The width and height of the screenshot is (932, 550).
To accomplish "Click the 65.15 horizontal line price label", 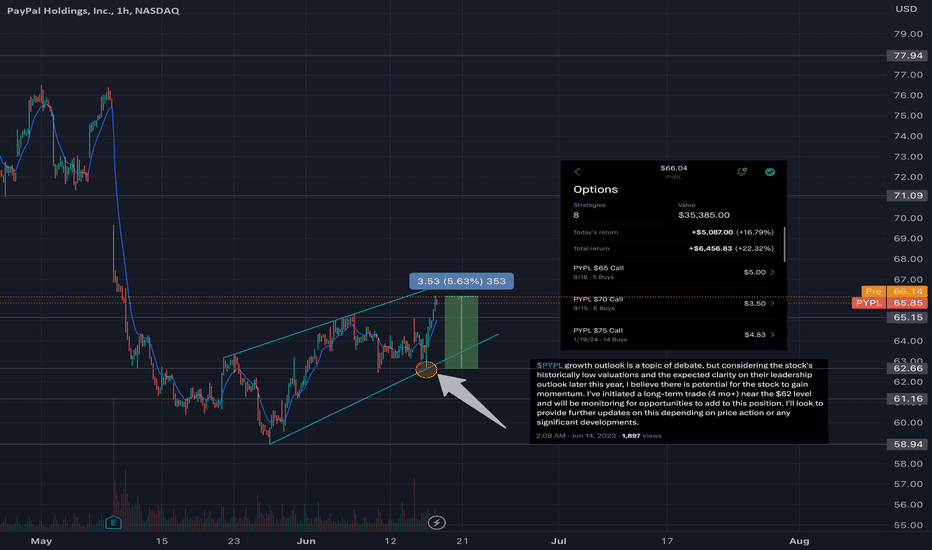I will 907,318.
